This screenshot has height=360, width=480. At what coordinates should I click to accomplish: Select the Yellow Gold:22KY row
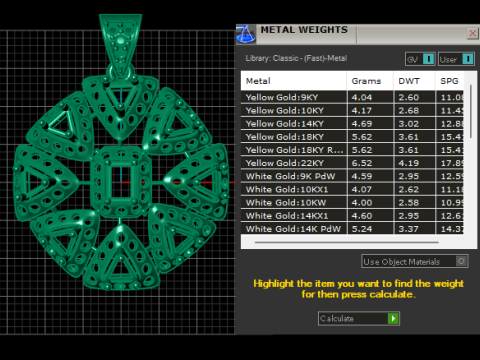pyautogui.click(x=352, y=163)
